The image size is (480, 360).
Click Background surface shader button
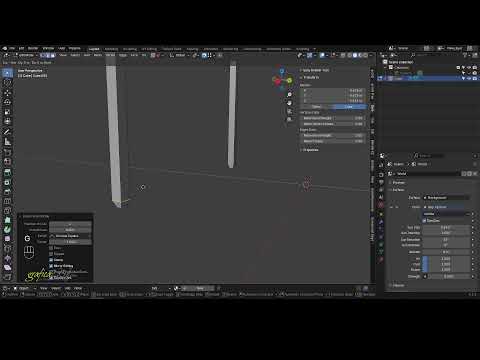(447, 198)
